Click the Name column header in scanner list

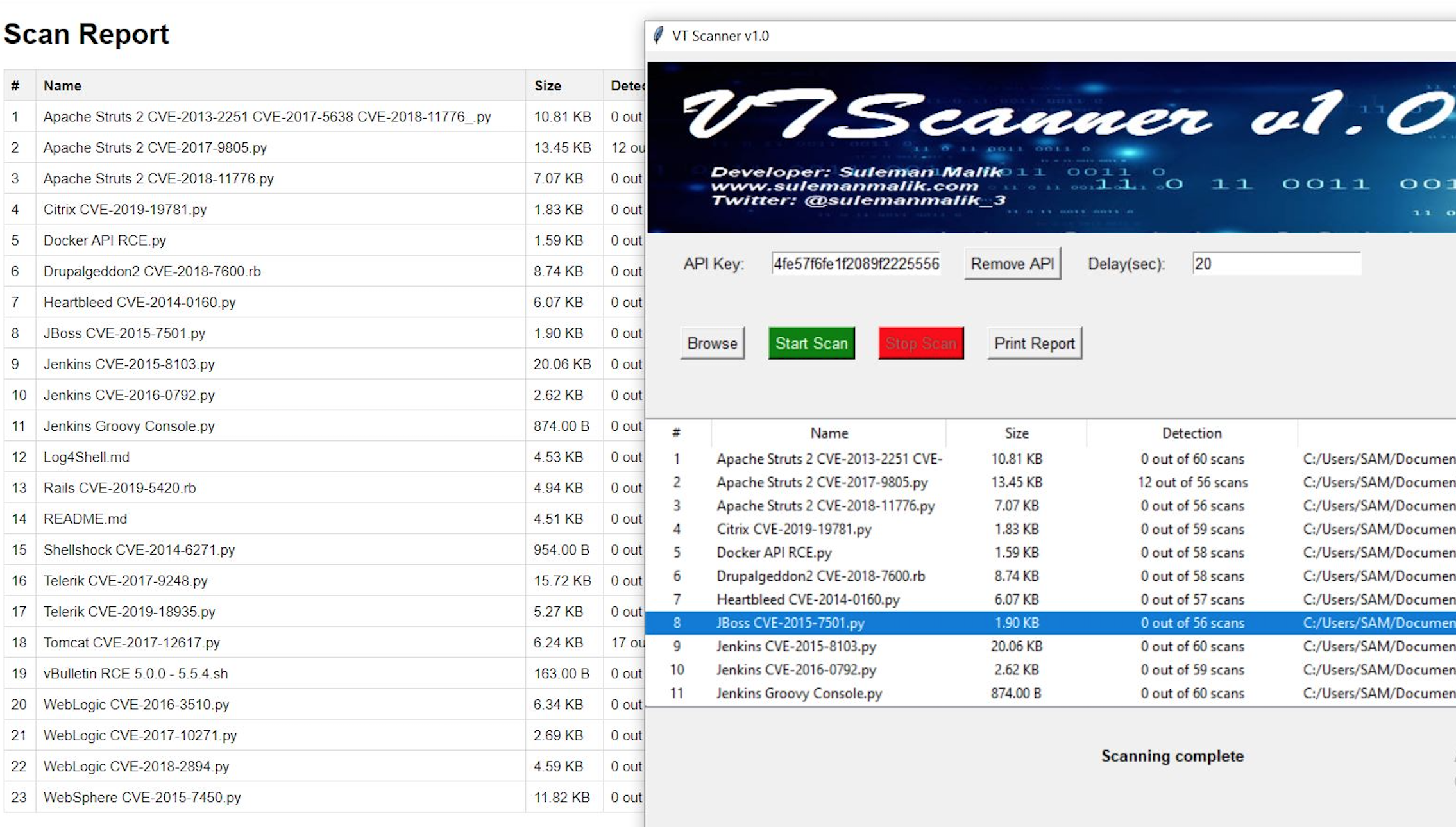[x=829, y=433]
